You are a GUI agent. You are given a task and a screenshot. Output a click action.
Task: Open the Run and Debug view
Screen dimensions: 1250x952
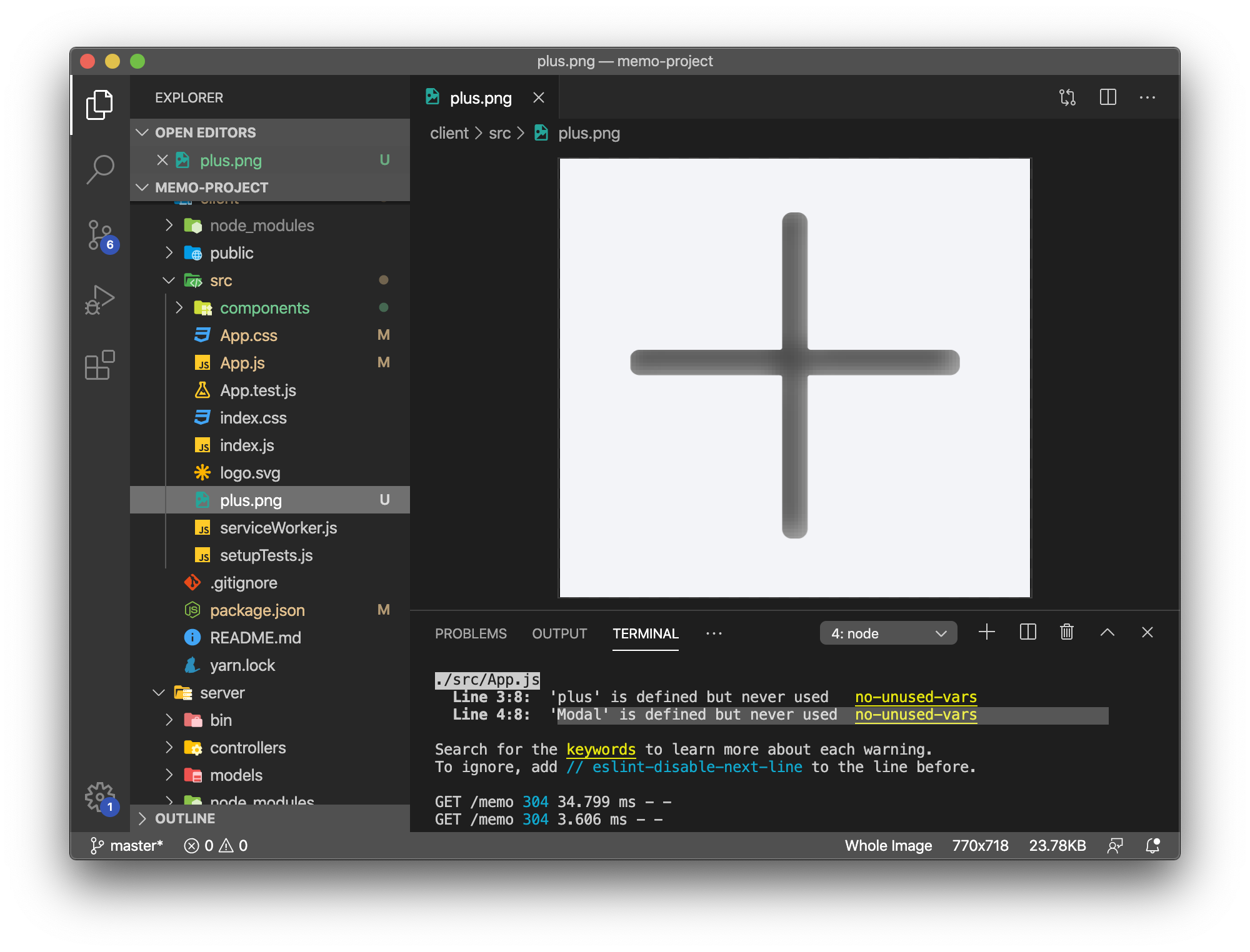100,300
